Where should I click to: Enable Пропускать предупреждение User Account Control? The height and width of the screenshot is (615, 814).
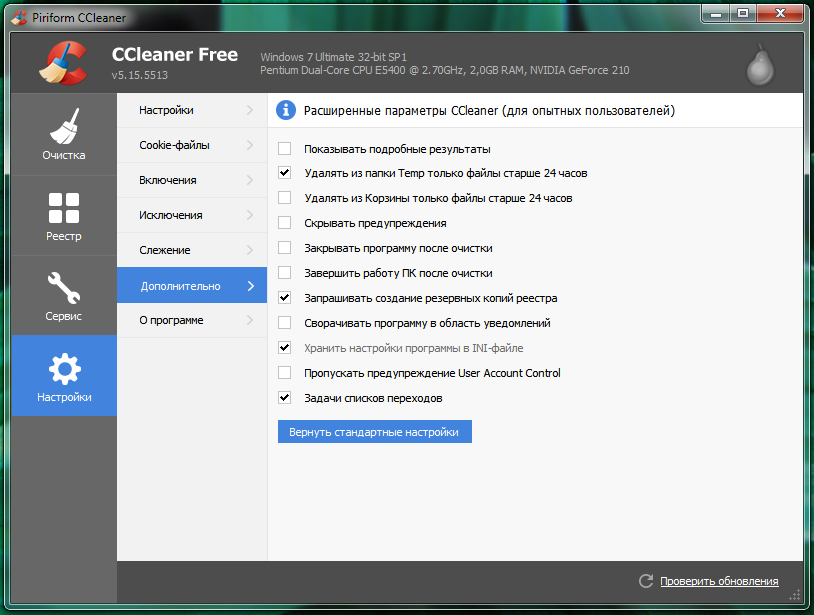point(284,372)
